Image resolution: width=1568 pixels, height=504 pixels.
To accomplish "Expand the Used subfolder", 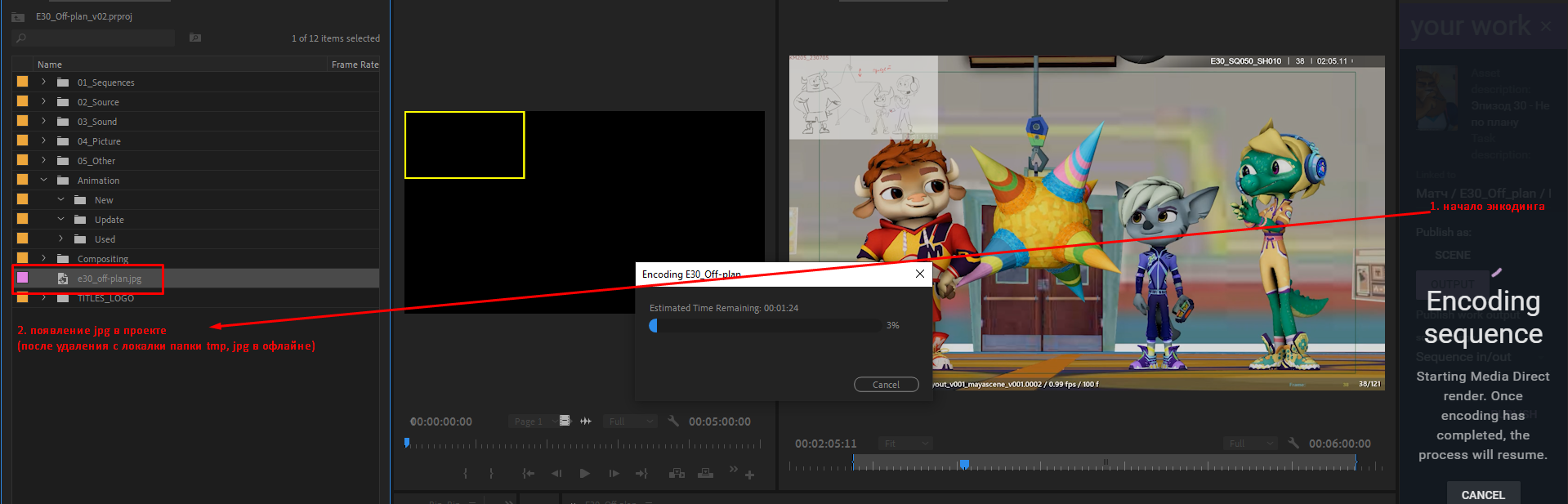I will 61,239.
